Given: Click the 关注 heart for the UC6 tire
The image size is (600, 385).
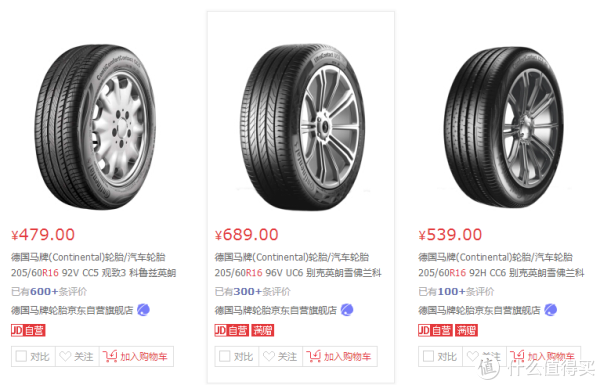Looking at the screenshot, I should (269, 356).
